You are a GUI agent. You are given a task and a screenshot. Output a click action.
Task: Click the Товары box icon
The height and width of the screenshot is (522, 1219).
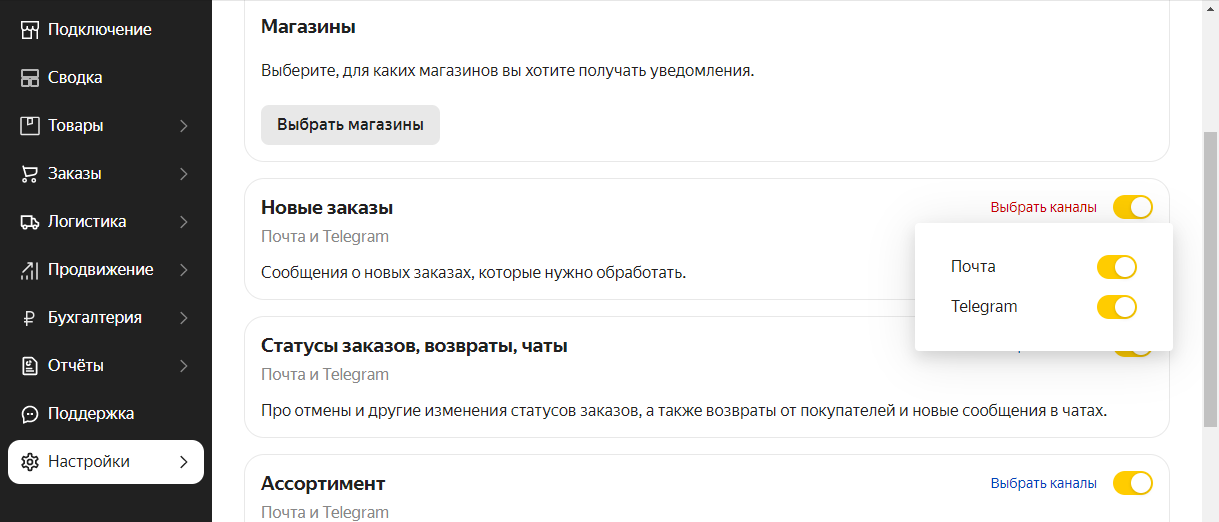[30, 126]
